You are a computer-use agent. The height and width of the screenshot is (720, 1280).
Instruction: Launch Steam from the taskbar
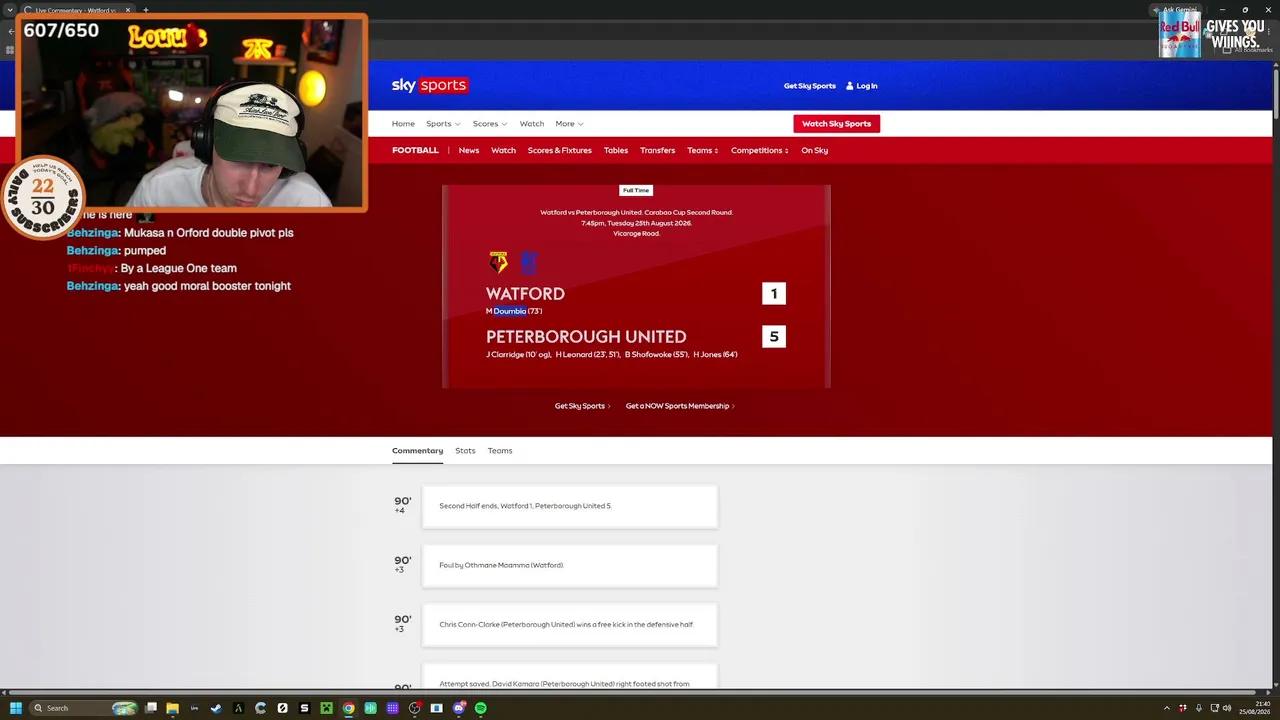(x=216, y=708)
